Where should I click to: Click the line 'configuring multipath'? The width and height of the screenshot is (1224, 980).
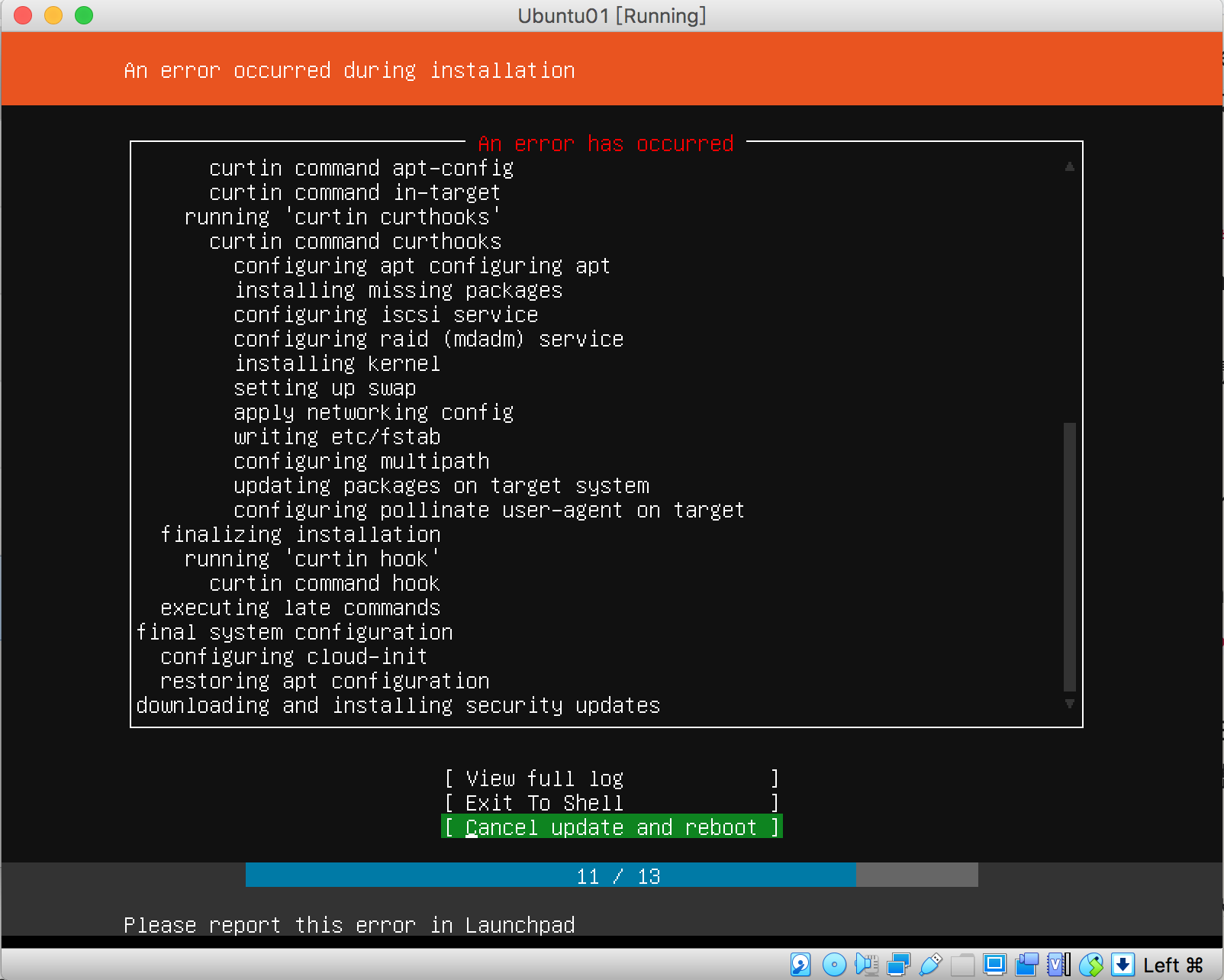pos(362,461)
